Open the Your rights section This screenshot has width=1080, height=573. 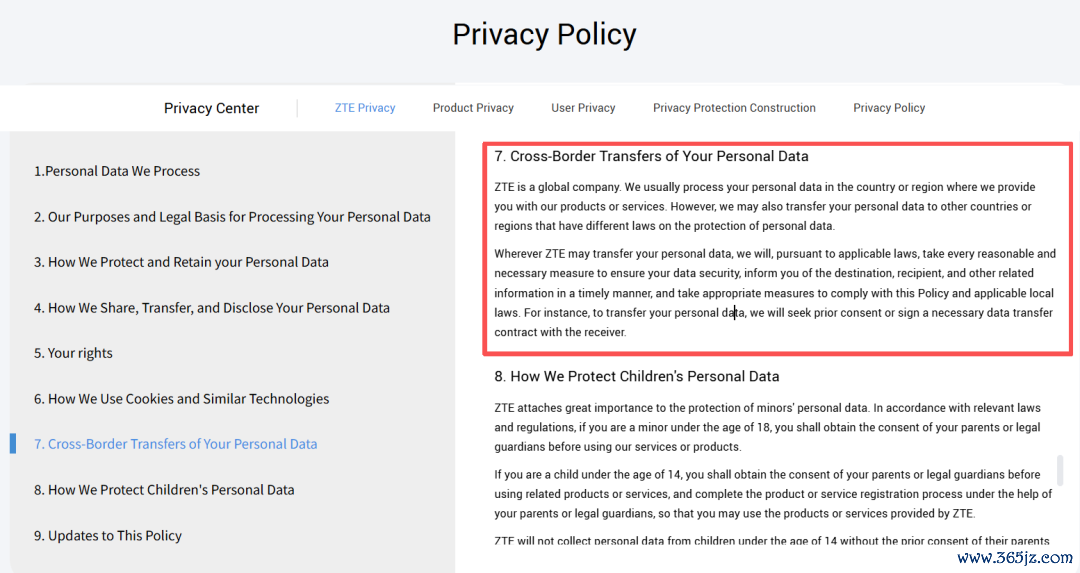pyautogui.click(x=73, y=353)
